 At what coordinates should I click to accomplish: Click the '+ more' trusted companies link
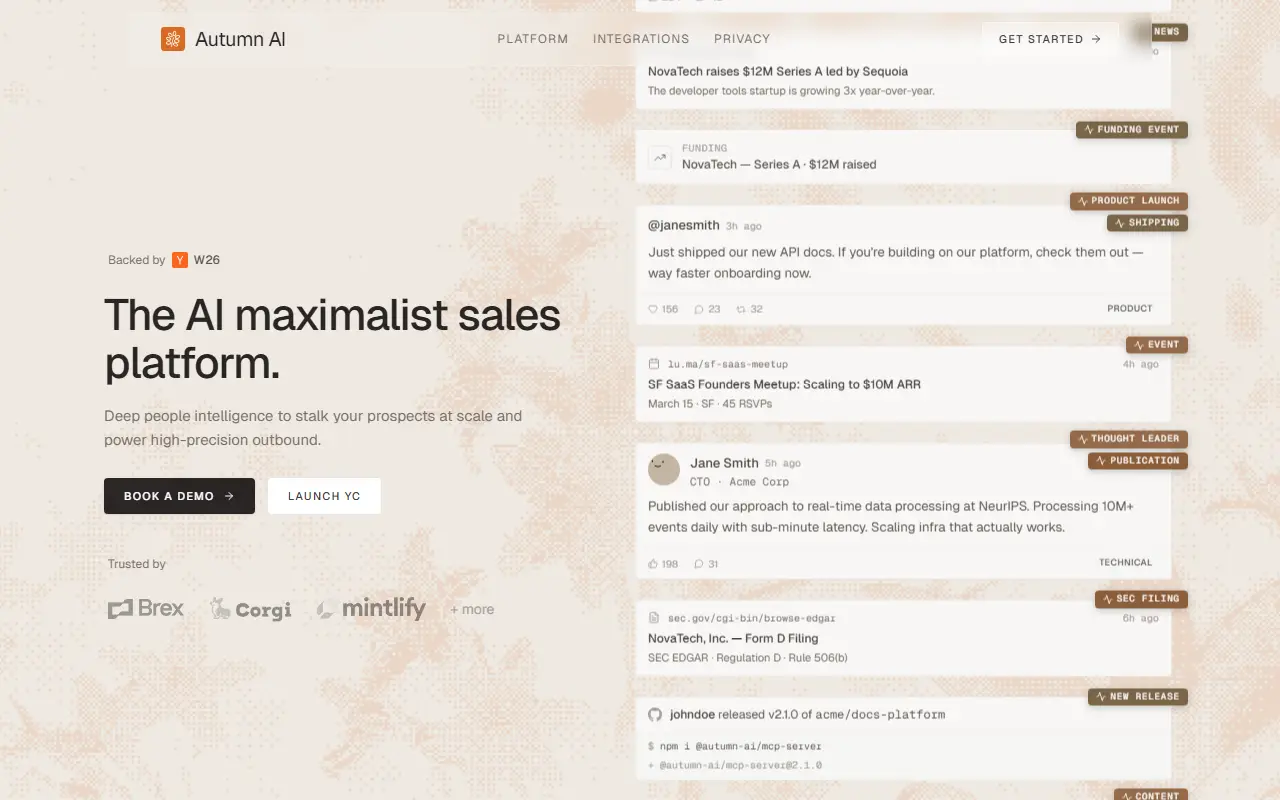pyautogui.click(x=472, y=609)
